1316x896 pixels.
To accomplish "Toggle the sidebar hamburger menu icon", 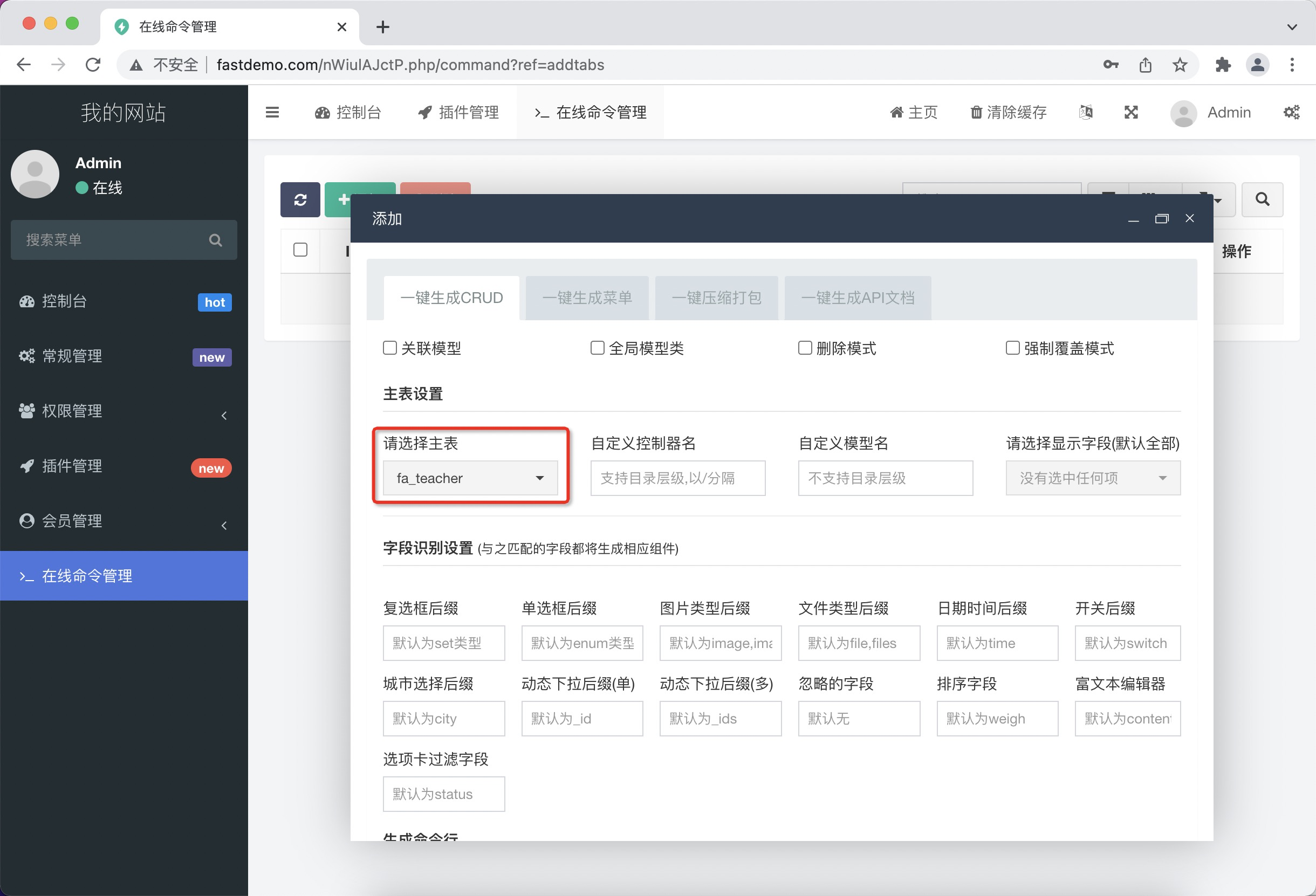I will (272, 112).
